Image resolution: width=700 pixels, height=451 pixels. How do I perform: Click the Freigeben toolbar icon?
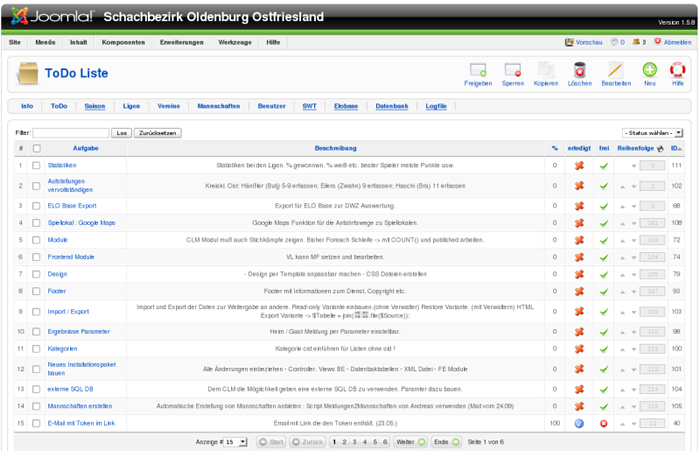[478, 72]
